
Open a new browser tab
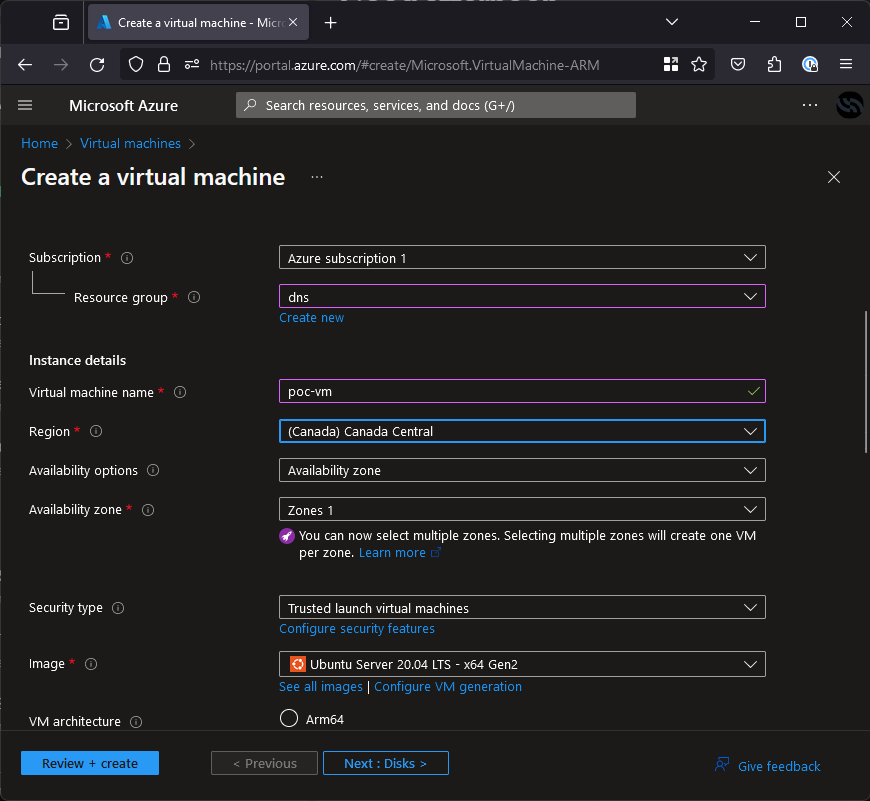coord(331,23)
